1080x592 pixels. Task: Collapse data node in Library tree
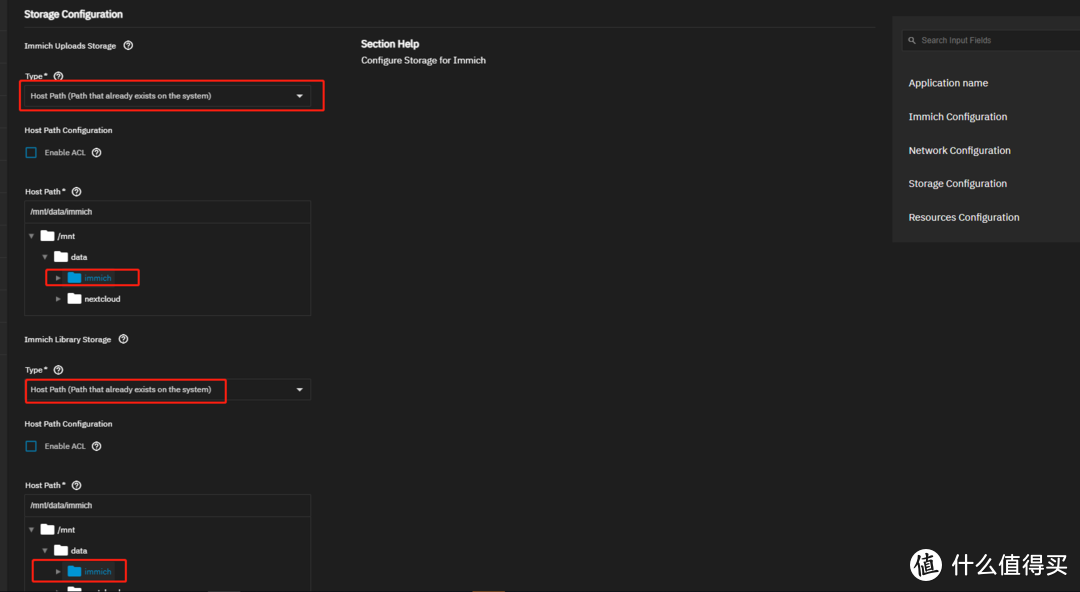click(x=45, y=551)
